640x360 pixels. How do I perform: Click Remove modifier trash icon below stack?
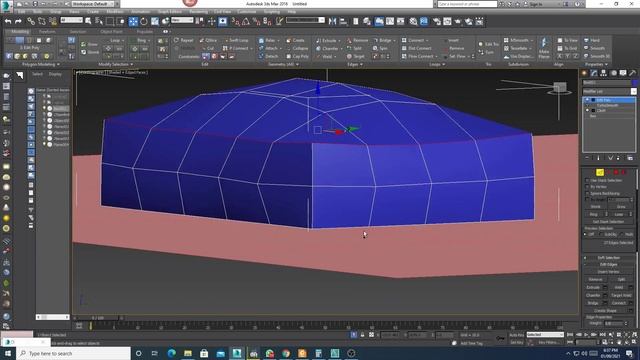tap(618, 158)
